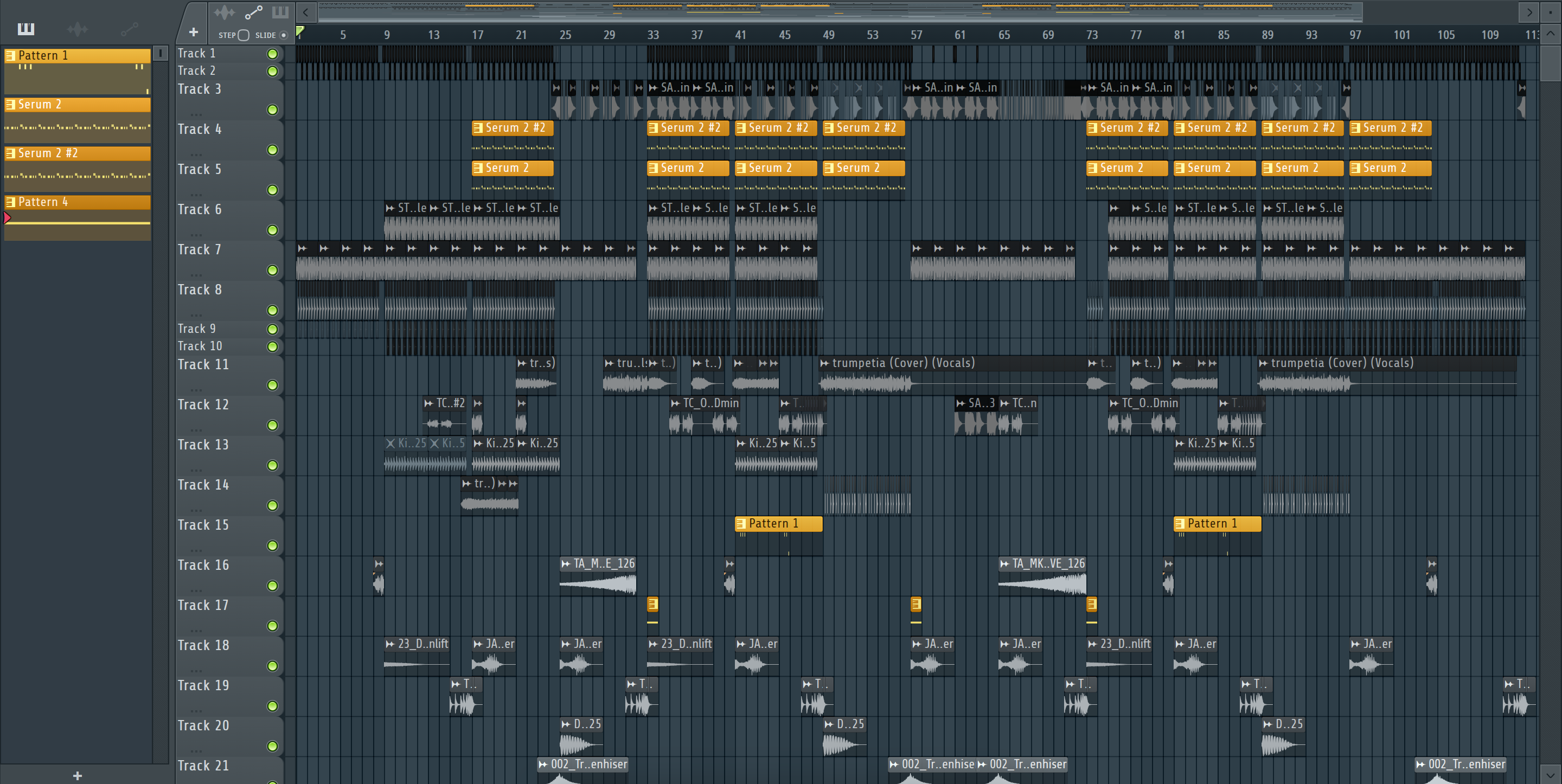Mute Track 20 with its green LED
Screen dimensions: 1562x784
coord(272,747)
